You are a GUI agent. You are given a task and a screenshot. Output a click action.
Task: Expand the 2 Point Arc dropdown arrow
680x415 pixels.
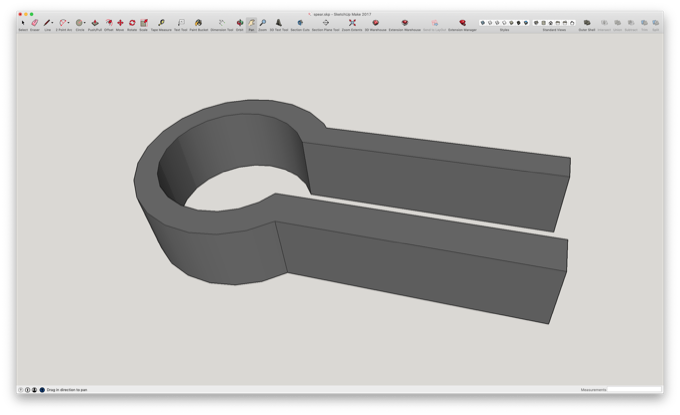69,23
